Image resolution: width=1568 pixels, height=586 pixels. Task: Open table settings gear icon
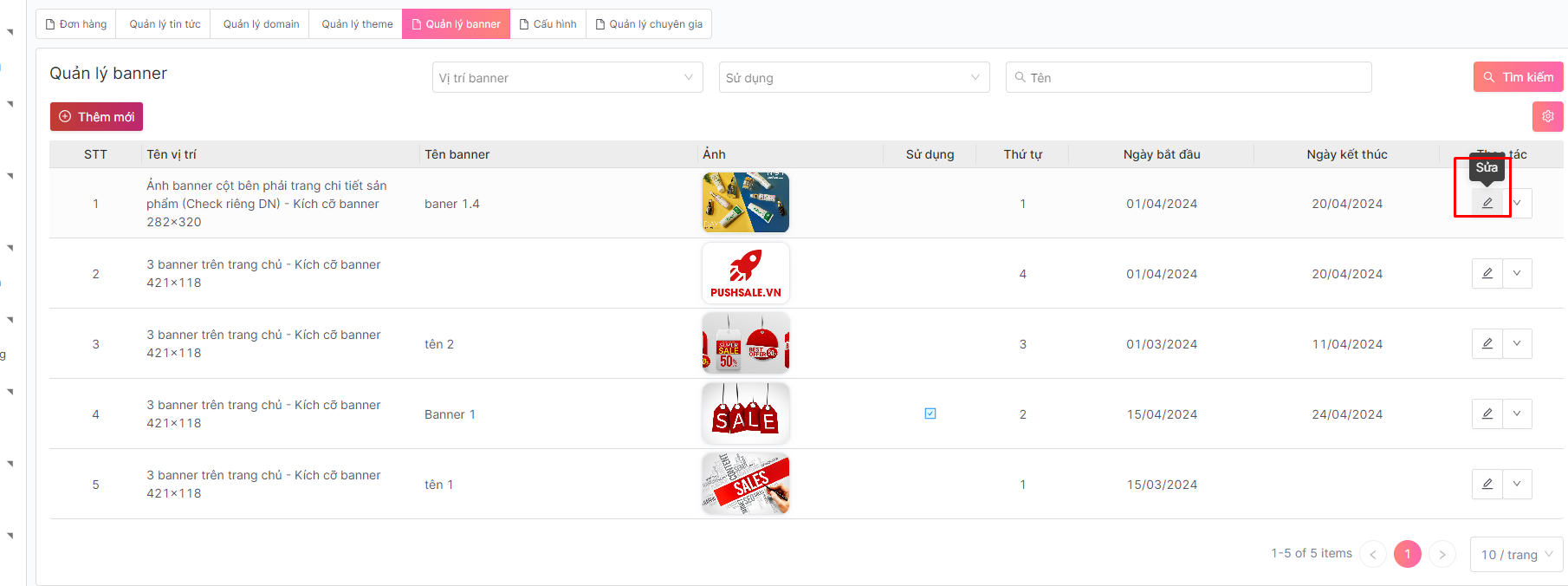click(1547, 116)
